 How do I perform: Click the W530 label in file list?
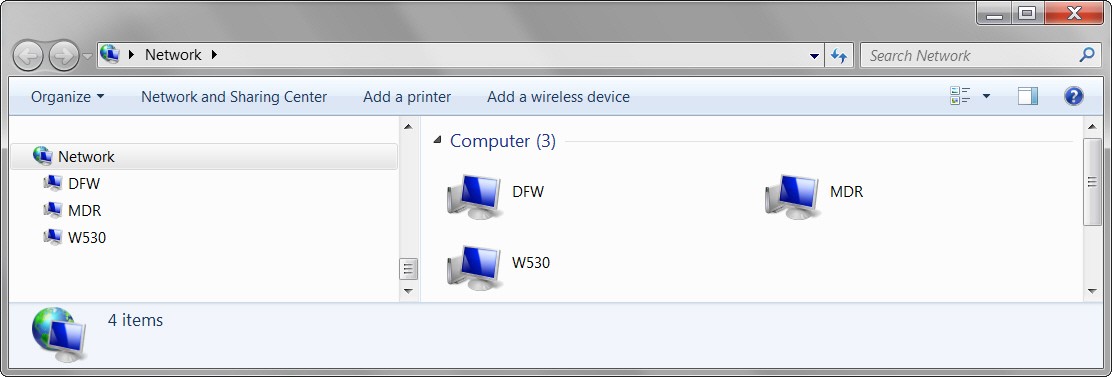530,263
